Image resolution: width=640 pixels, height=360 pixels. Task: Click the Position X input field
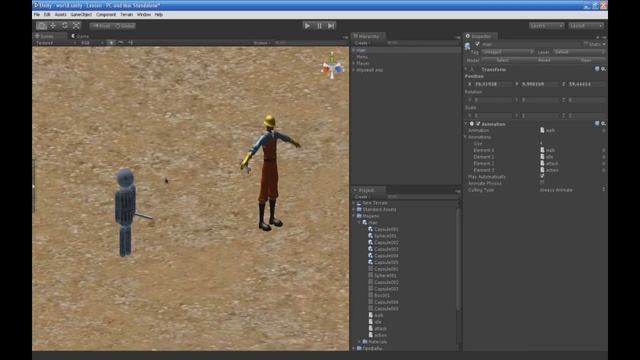(493, 84)
